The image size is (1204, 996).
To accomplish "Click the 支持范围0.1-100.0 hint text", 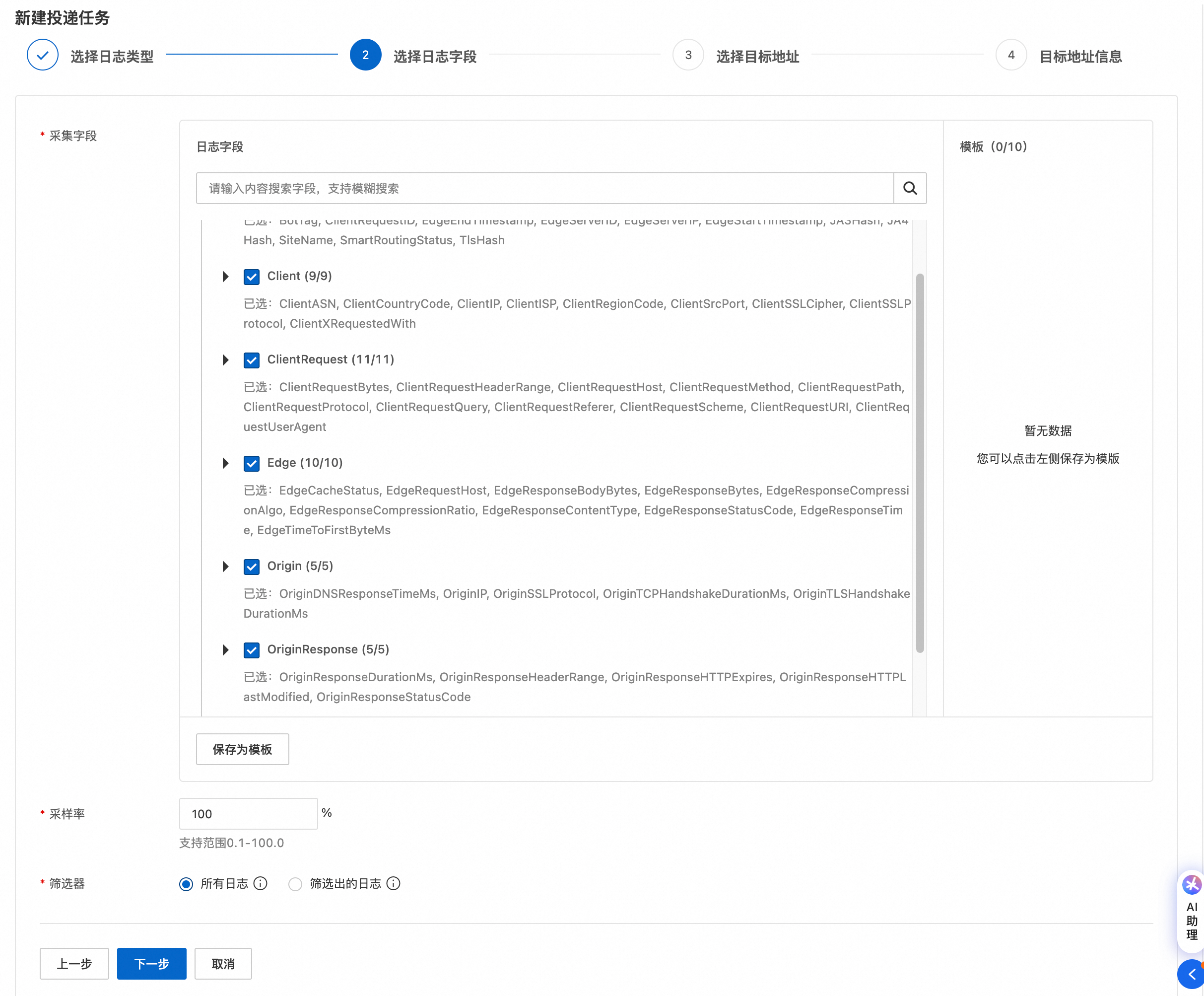I will (231, 843).
